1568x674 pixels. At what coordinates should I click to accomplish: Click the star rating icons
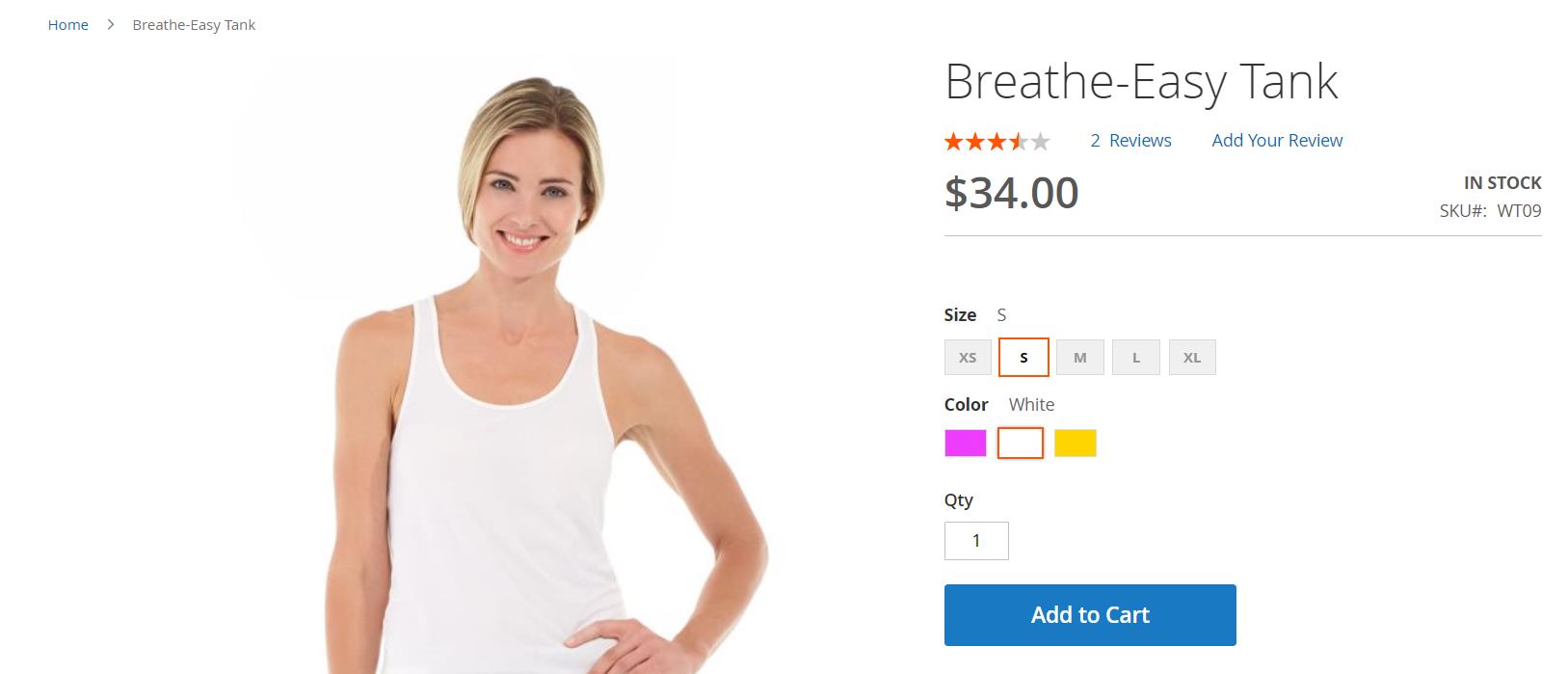997,142
